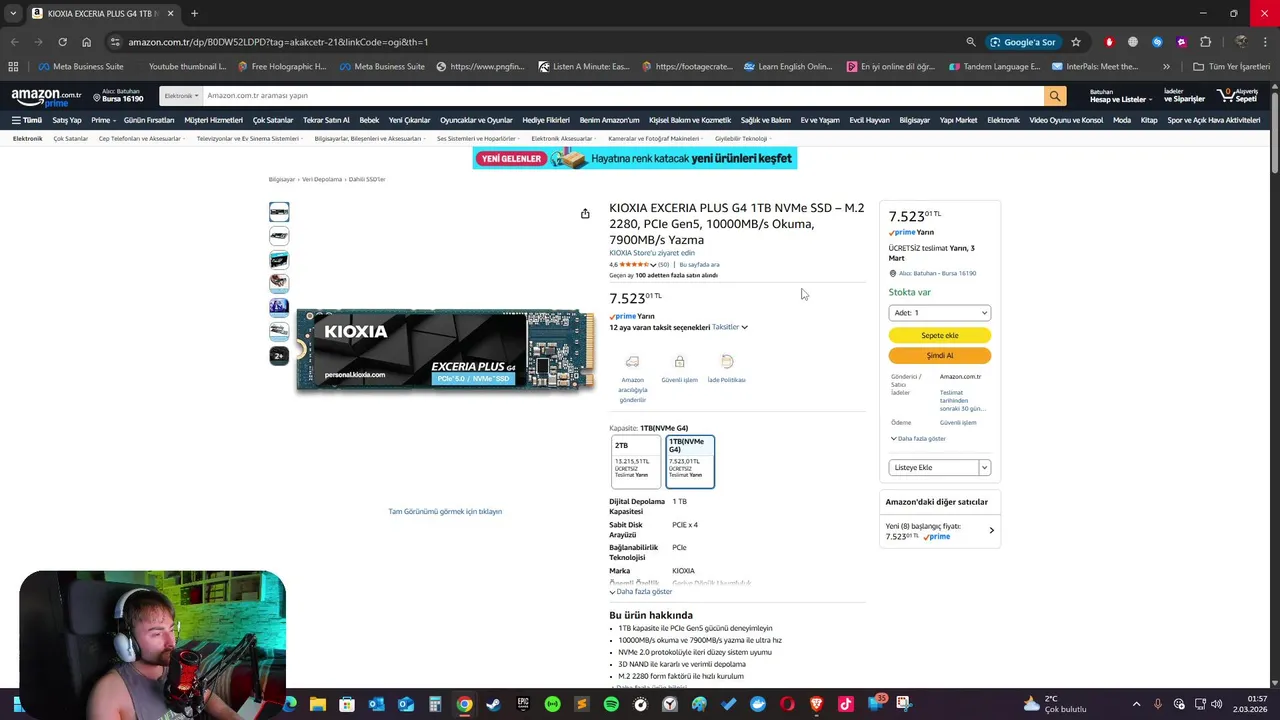Open Brave browser from the taskbar
1280x720 pixels.
click(x=817, y=704)
